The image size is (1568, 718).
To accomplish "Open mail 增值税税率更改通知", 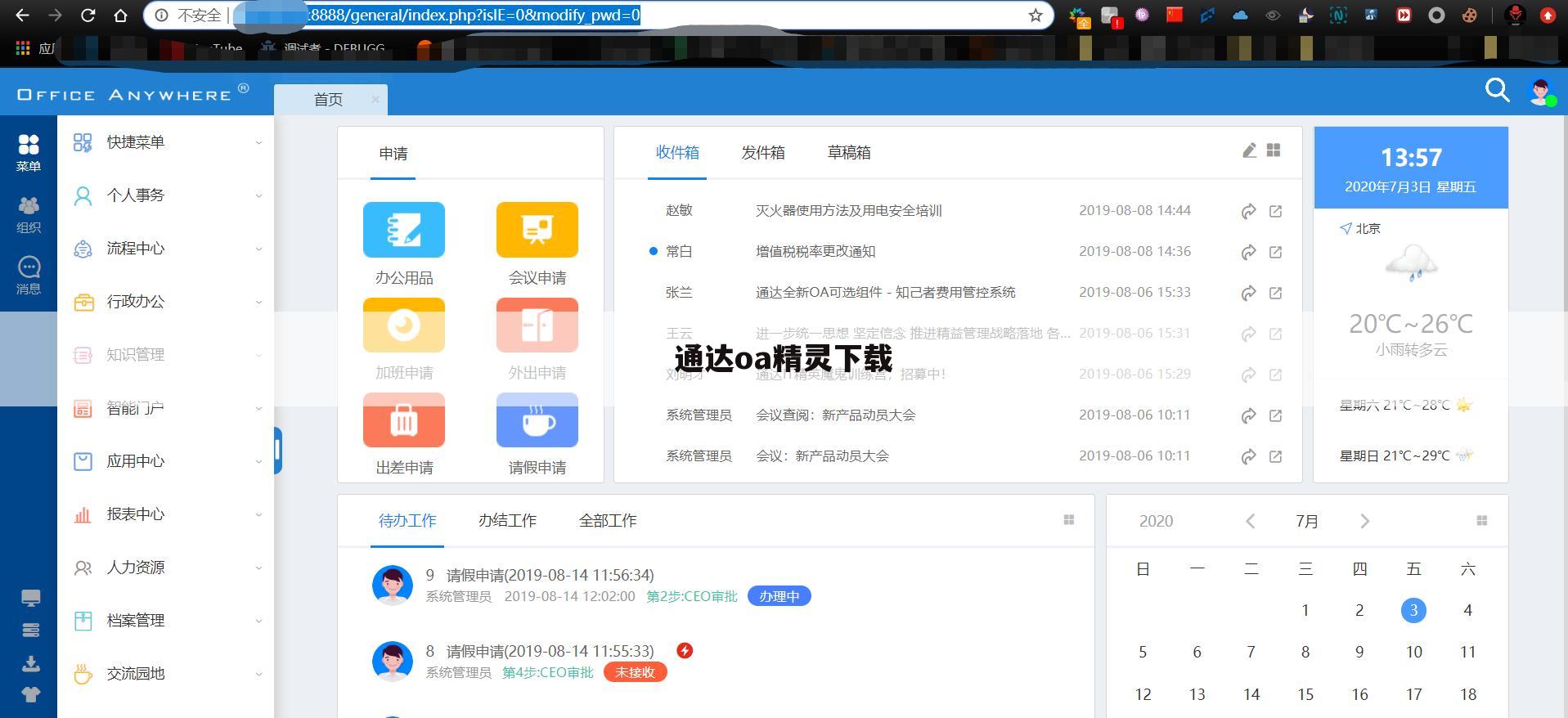I will click(815, 252).
